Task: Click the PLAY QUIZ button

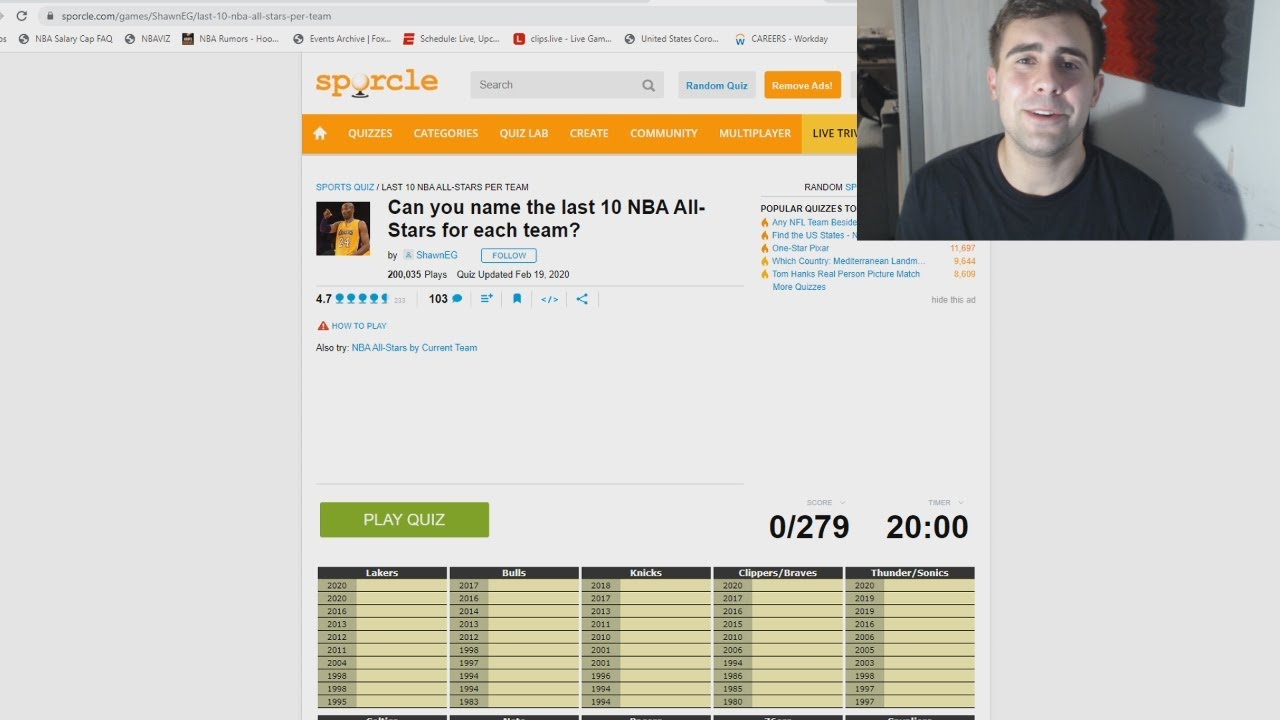Action: pyautogui.click(x=404, y=520)
